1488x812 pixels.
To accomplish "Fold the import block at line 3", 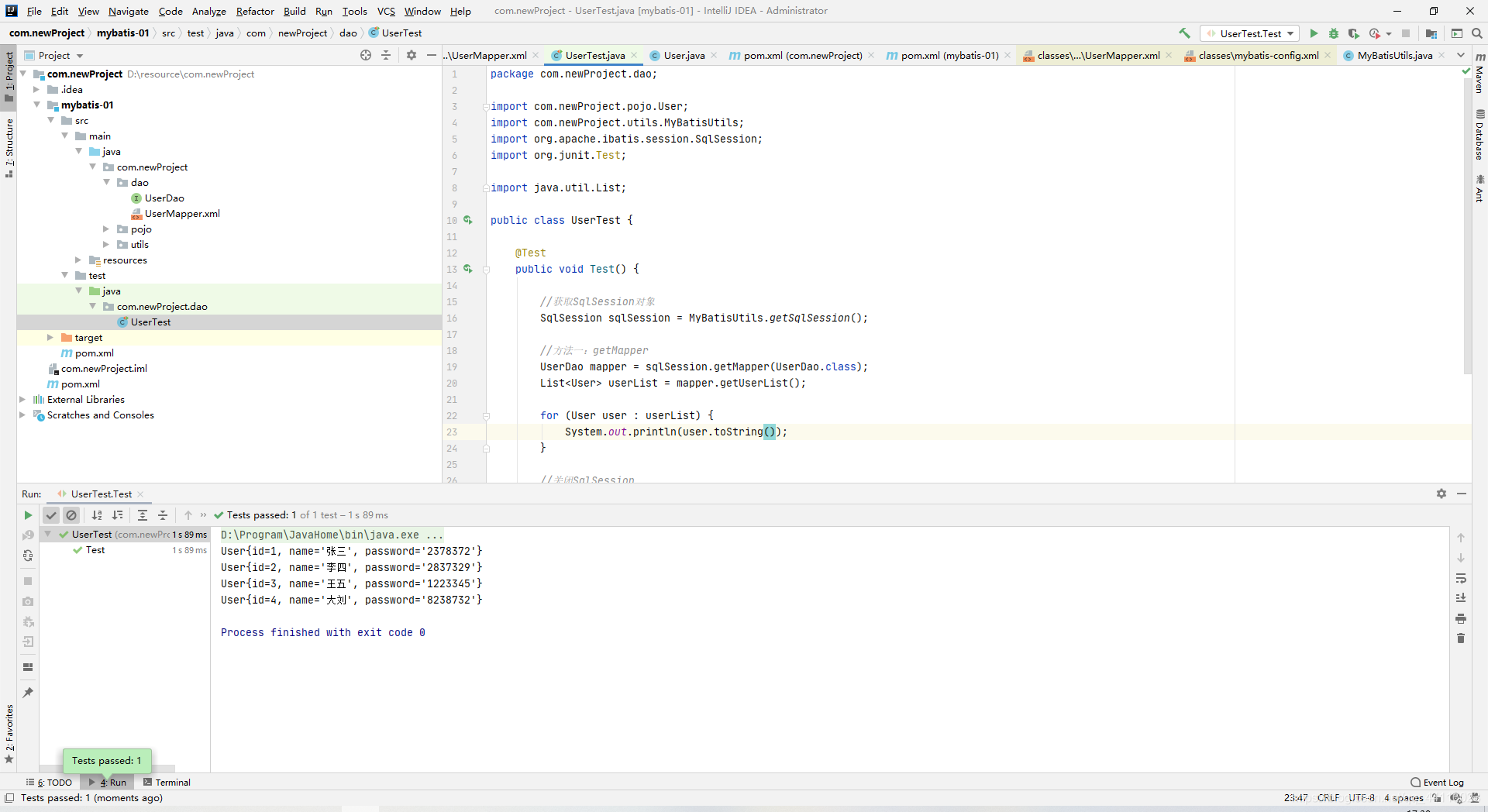I will (x=486, y=107).
